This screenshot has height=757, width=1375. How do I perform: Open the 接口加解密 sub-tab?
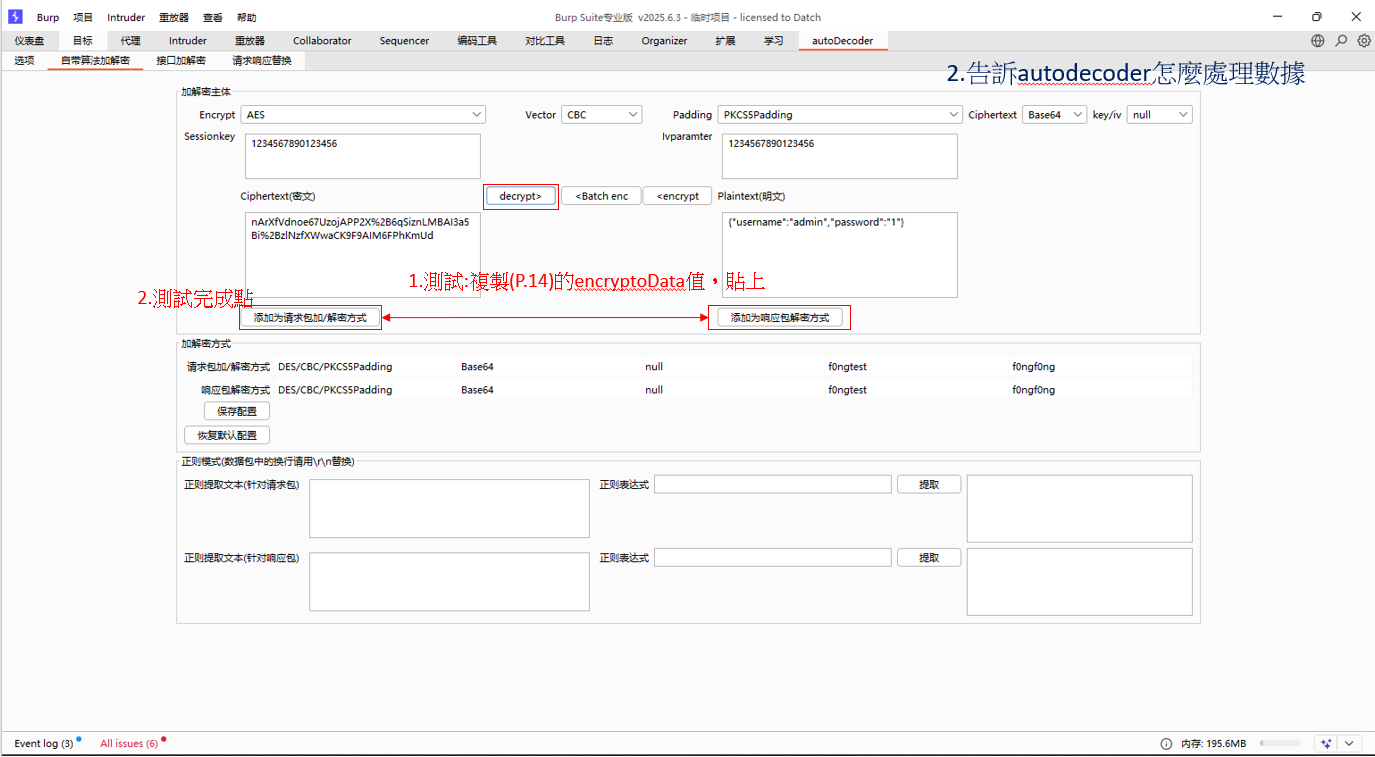pos(181,61)
